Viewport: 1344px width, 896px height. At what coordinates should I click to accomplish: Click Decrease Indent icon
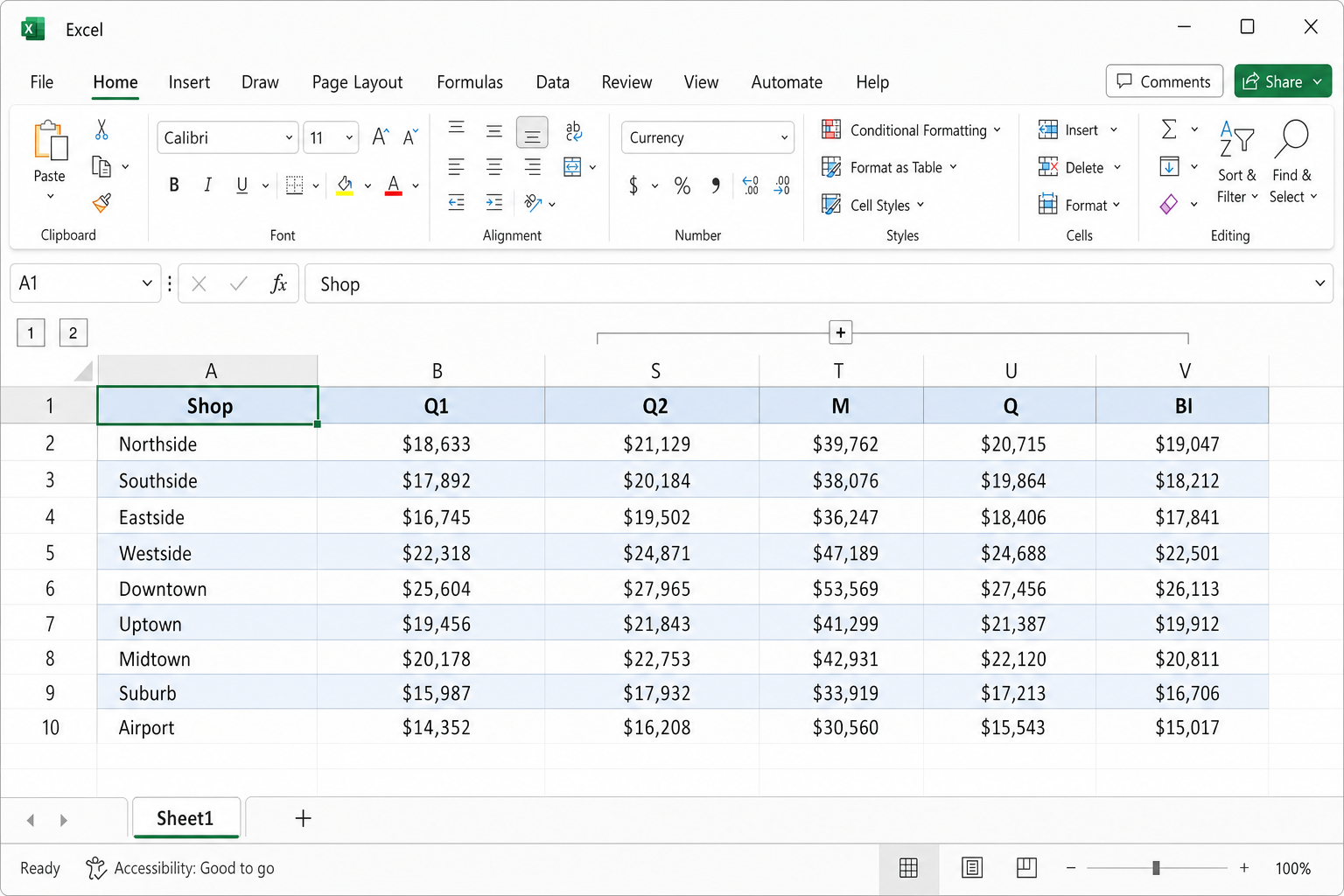(457, 203)
